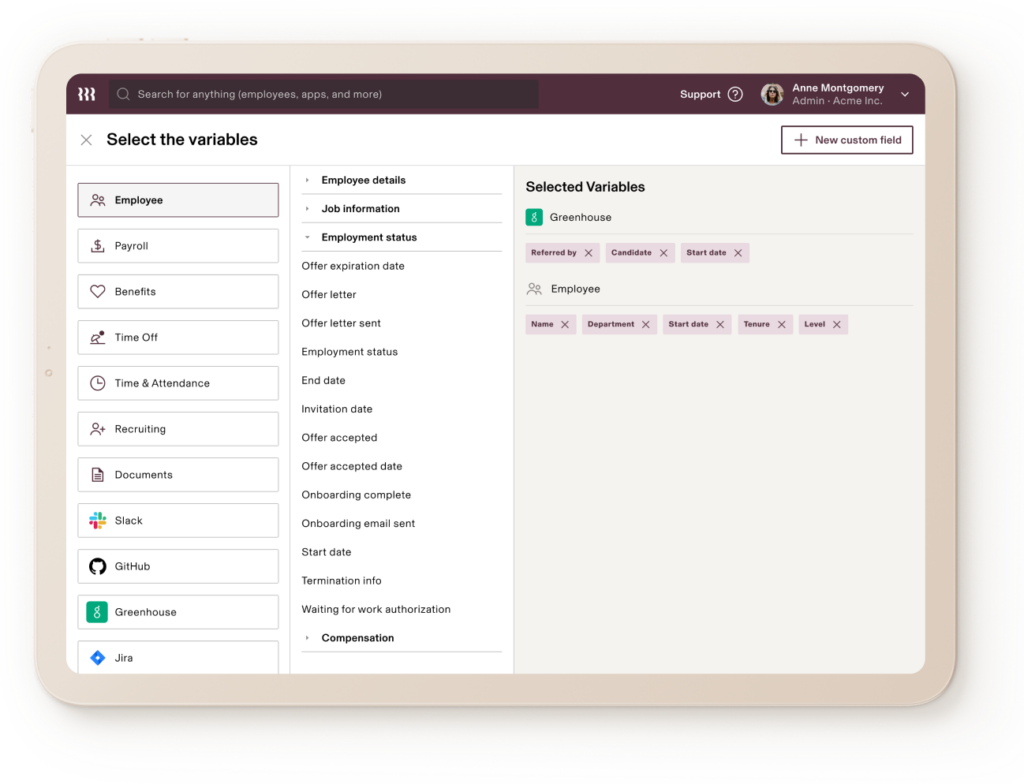Open the account dropdown chevron

click(x=904, y=94)
